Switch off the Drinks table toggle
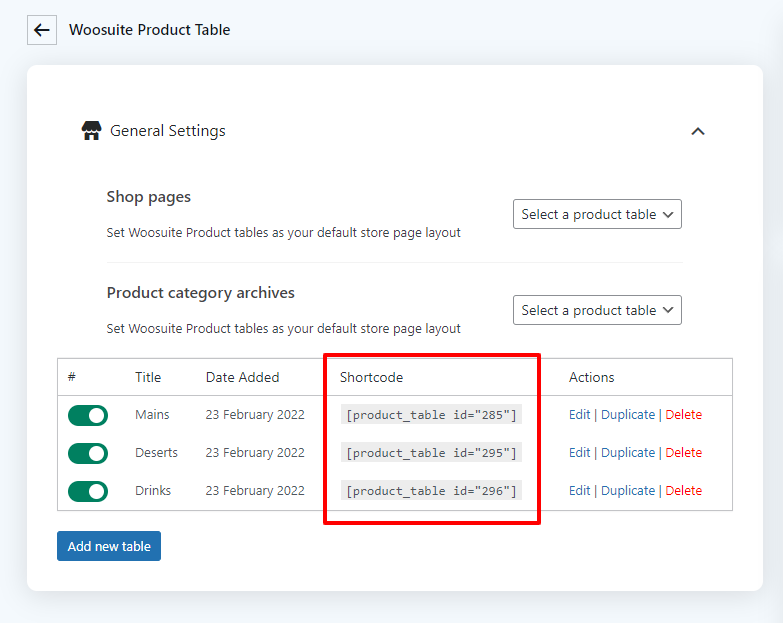The height and width of the screenshot is (623, 783). pyautogui.click(x=88, y=491)
